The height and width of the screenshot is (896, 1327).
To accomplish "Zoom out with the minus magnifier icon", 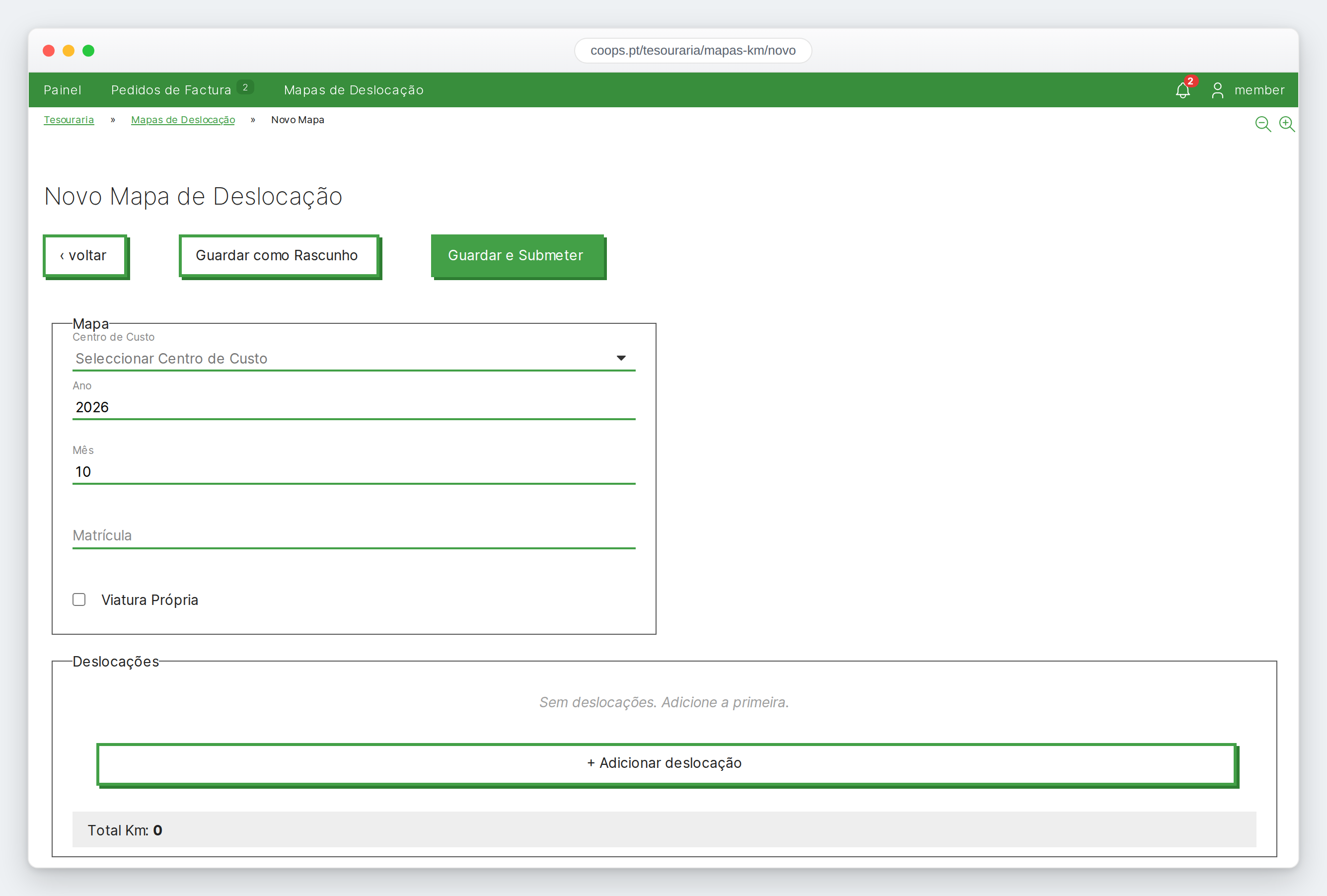I will pyautogui.click(x=1262, y=124).
